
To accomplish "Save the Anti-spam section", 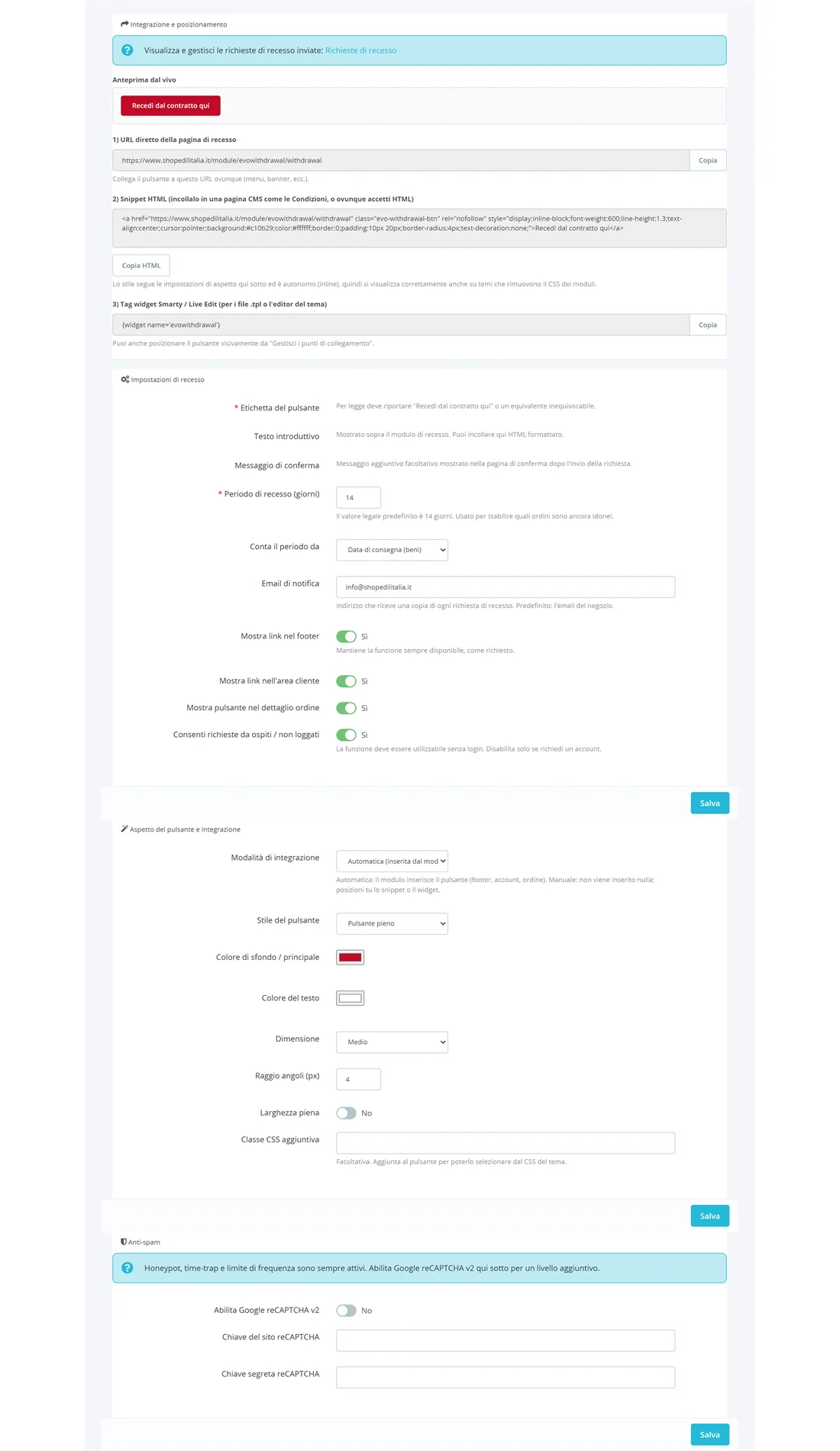I will [709, 1434].
